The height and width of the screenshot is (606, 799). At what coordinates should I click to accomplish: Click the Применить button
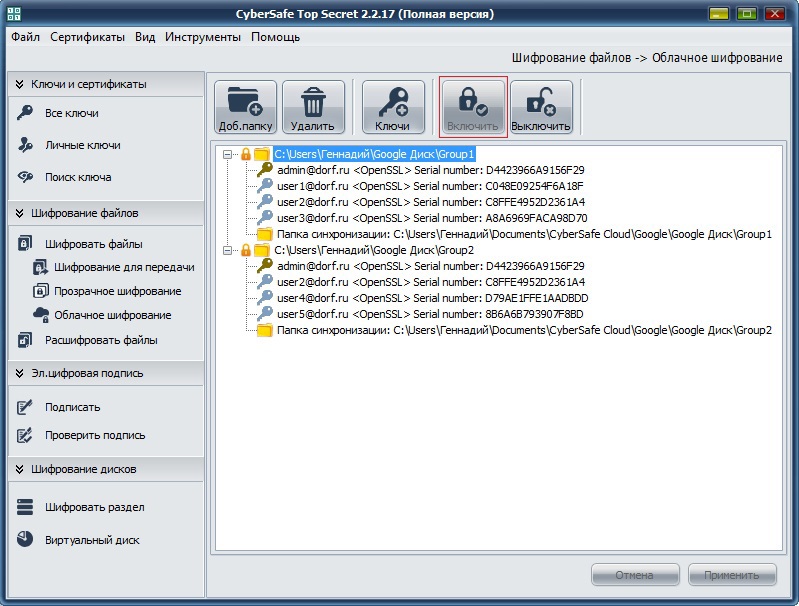click(732, 575)
